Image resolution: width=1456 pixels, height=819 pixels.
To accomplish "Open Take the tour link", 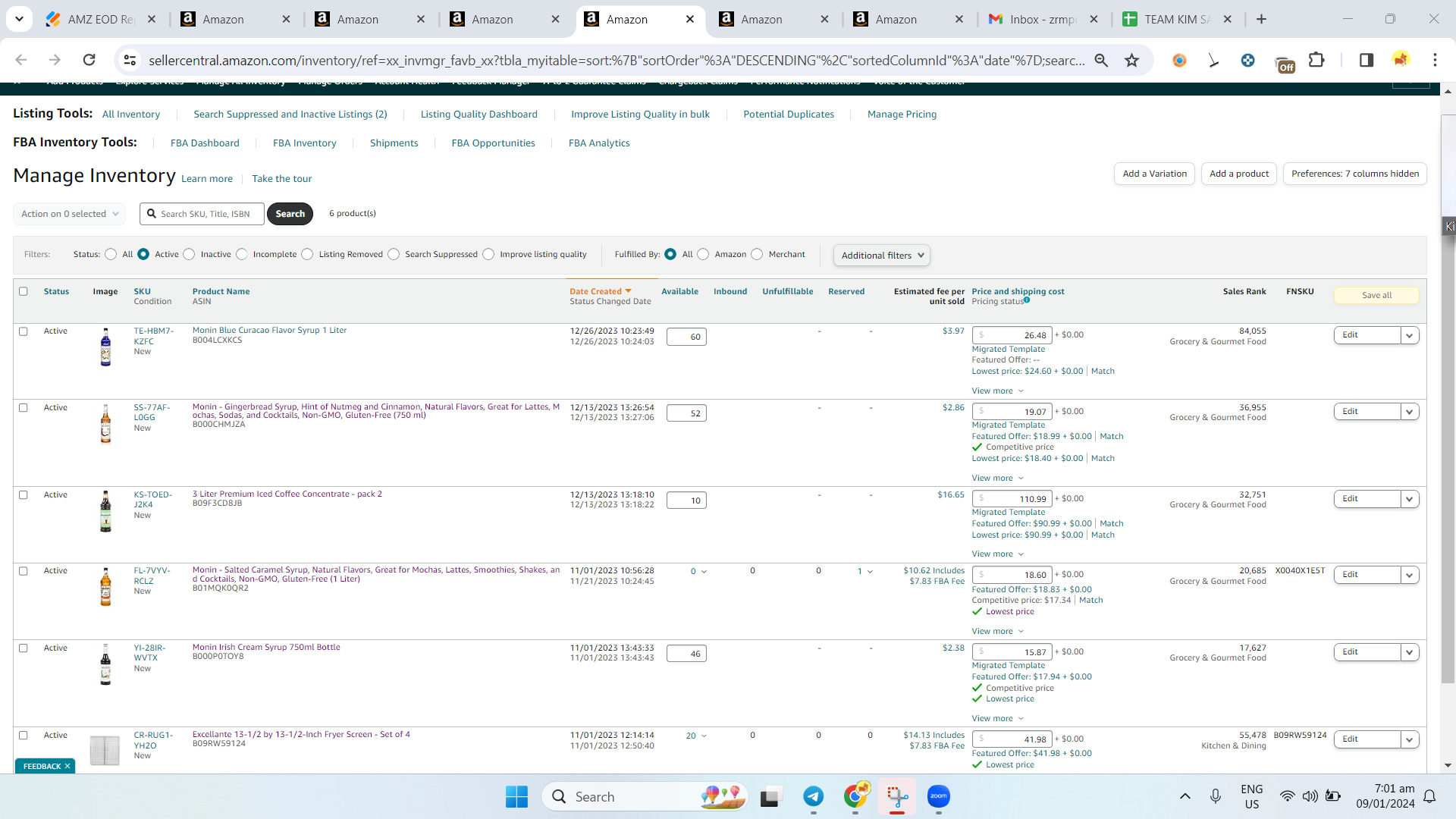I will [x=282, y=179].
